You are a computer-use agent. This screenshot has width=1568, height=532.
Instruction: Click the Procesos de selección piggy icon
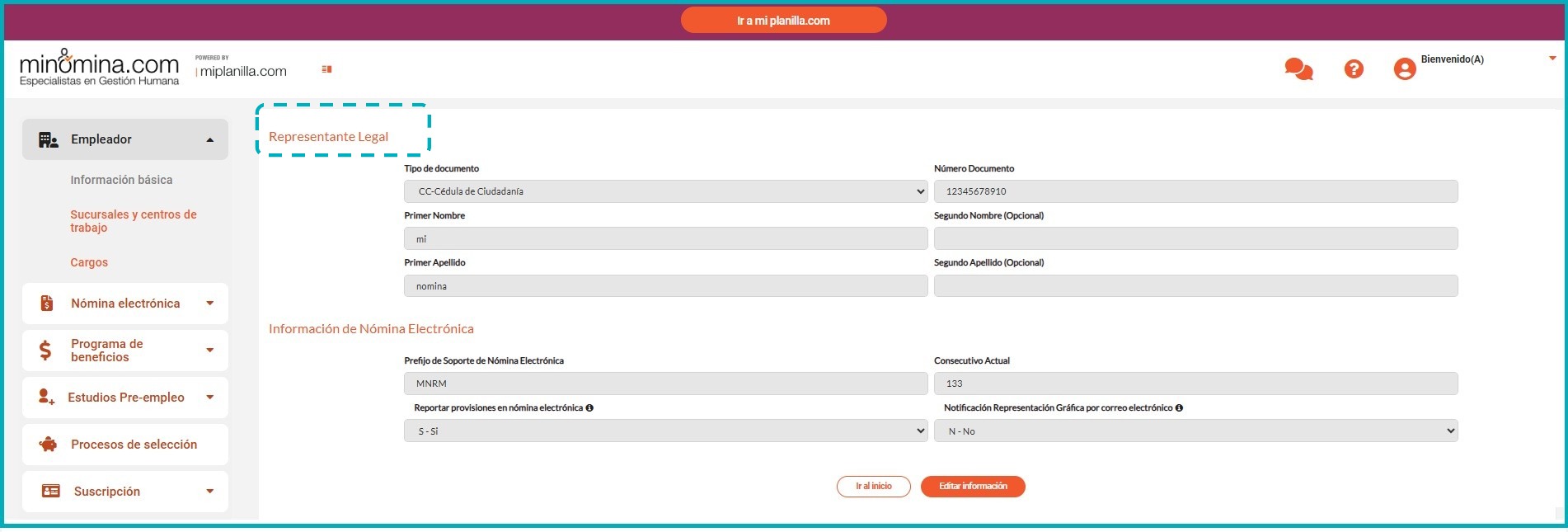[49, 445]
